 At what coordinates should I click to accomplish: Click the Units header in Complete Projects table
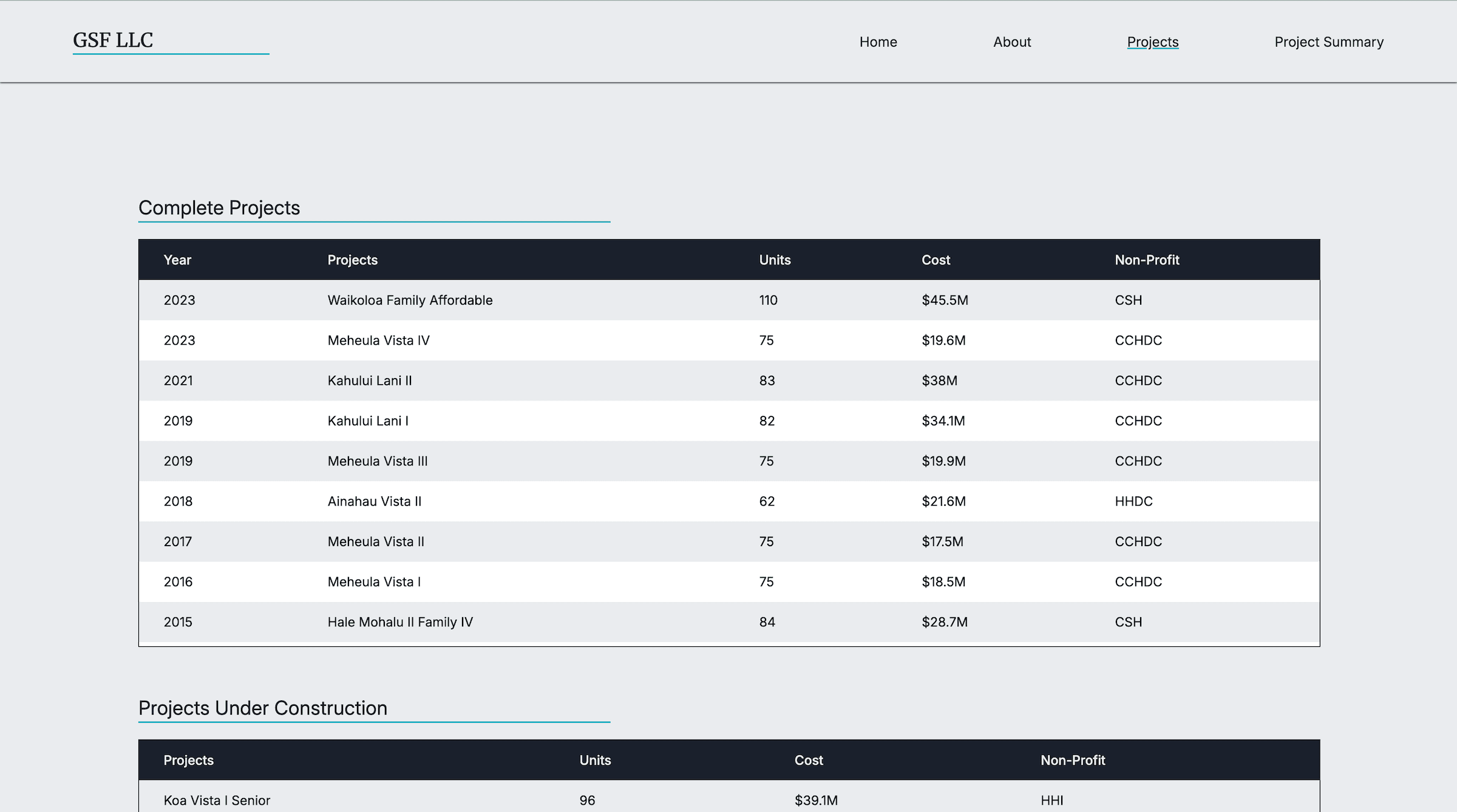point(775,260)
